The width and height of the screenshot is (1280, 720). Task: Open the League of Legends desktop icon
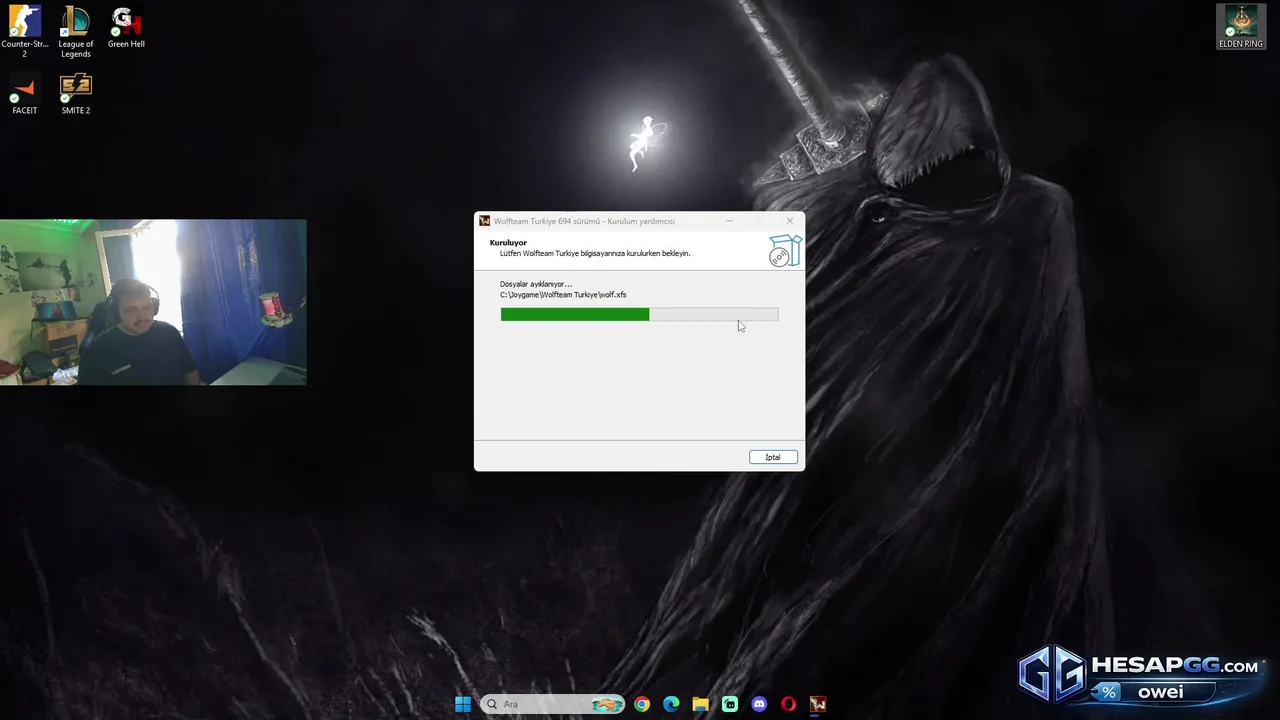pyautogui.click(x=76, y=31)
